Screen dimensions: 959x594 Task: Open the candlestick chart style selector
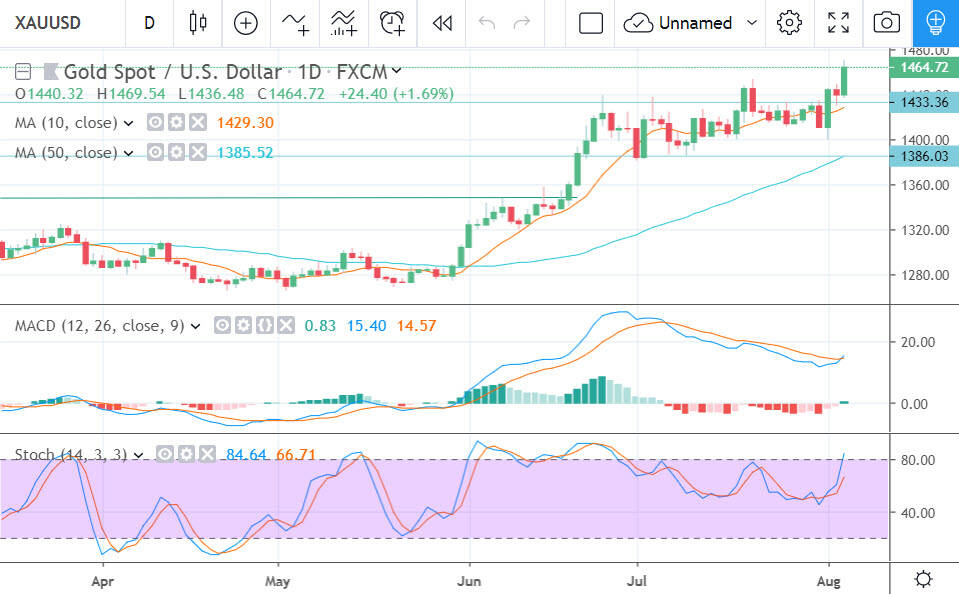(x=198, y=23)
